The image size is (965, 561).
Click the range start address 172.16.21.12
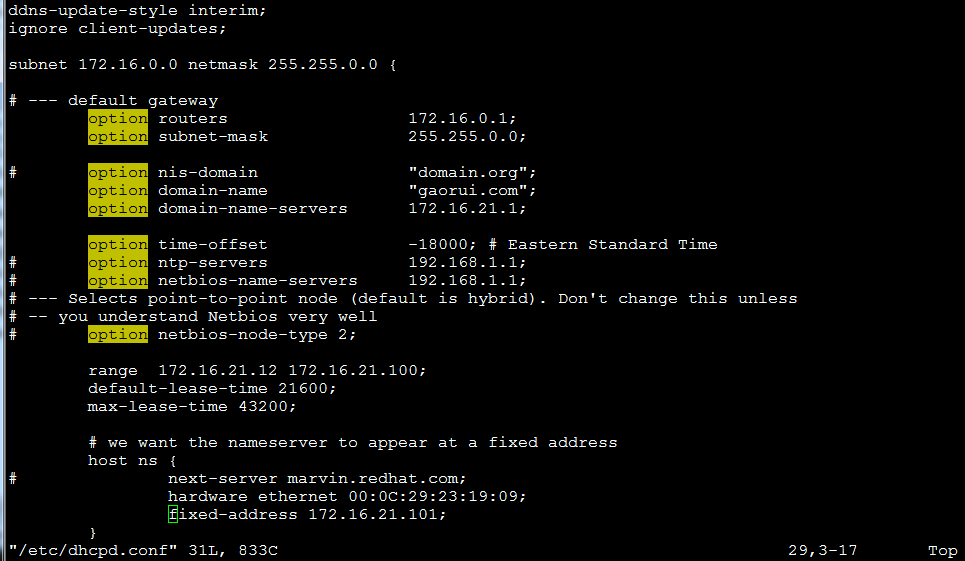click(x=218, y=371)
